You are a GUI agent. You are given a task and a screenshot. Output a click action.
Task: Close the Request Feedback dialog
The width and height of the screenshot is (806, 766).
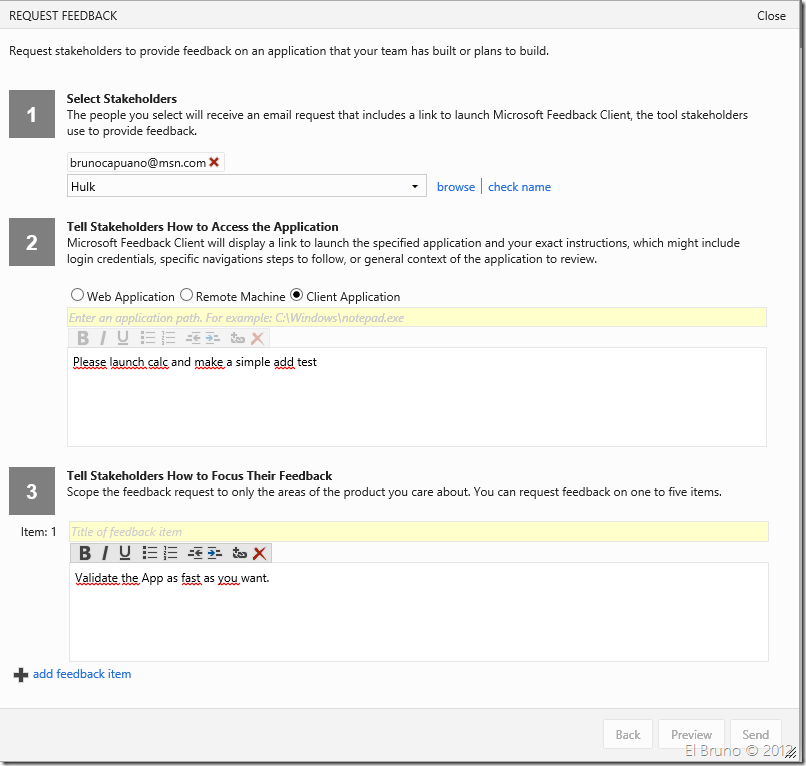click(x=771, y=15)
